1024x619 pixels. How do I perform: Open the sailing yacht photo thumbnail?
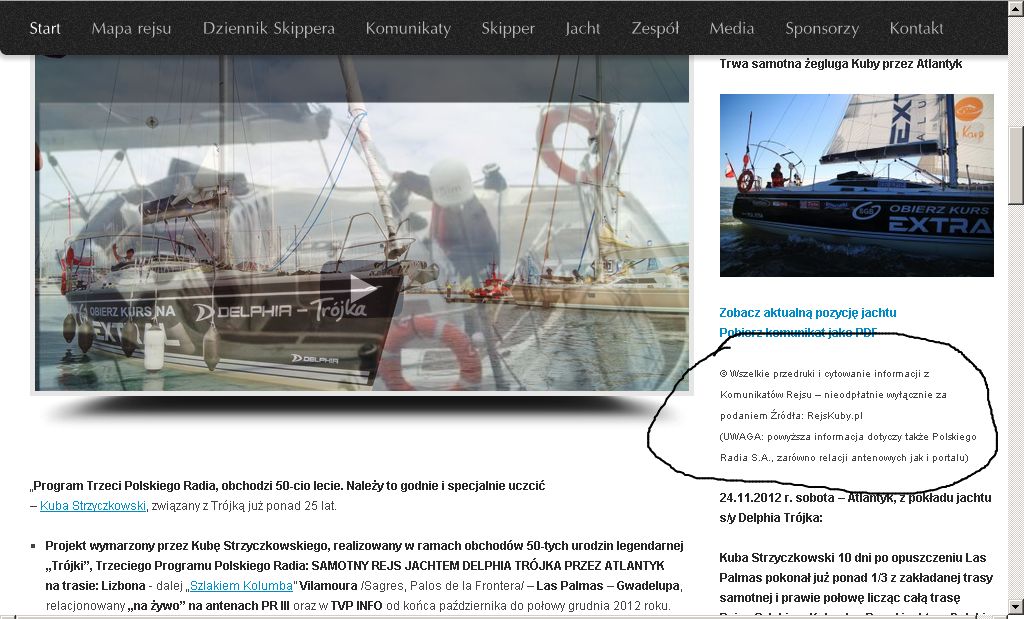coord(856,185)
